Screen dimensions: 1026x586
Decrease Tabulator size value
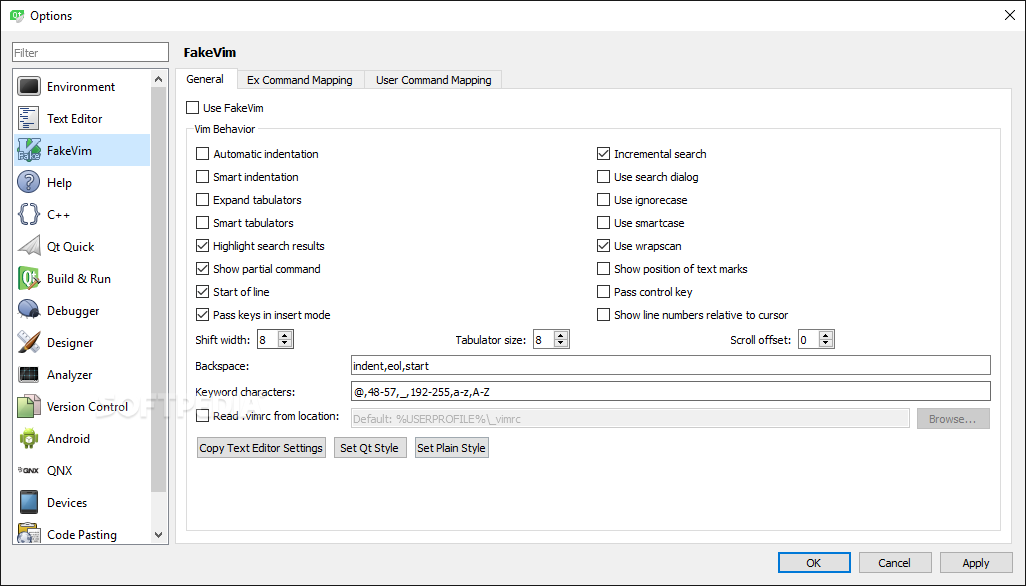(x=561, y=343)
